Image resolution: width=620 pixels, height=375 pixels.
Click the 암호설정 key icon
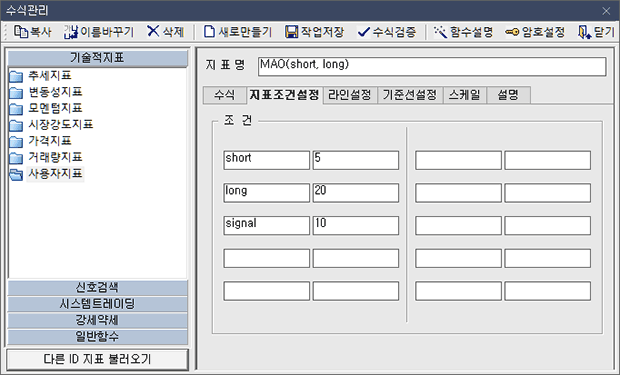click(512, 32)
